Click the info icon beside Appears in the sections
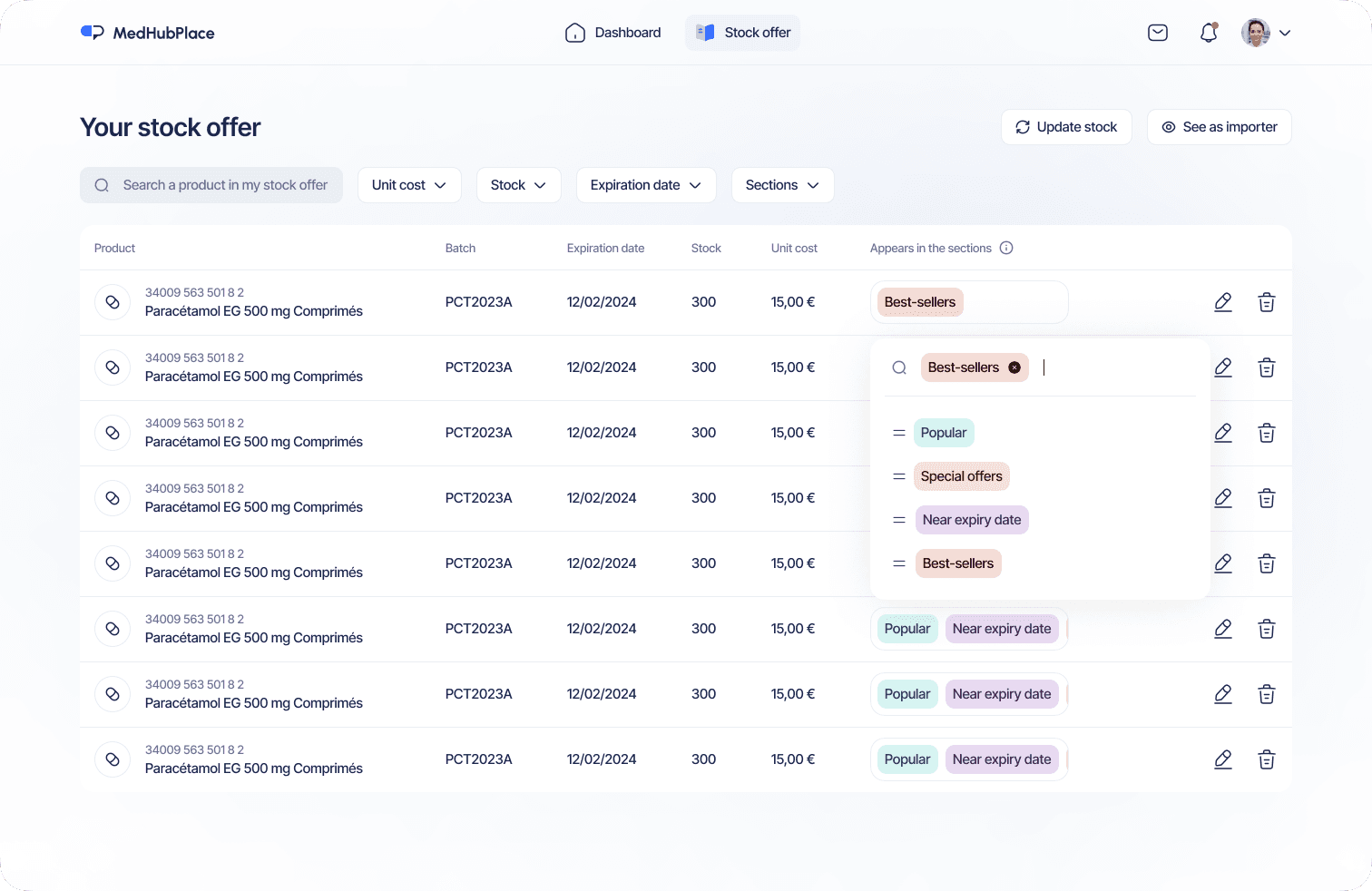Screen dimensions: 1372x891 tap(1006, 248)
